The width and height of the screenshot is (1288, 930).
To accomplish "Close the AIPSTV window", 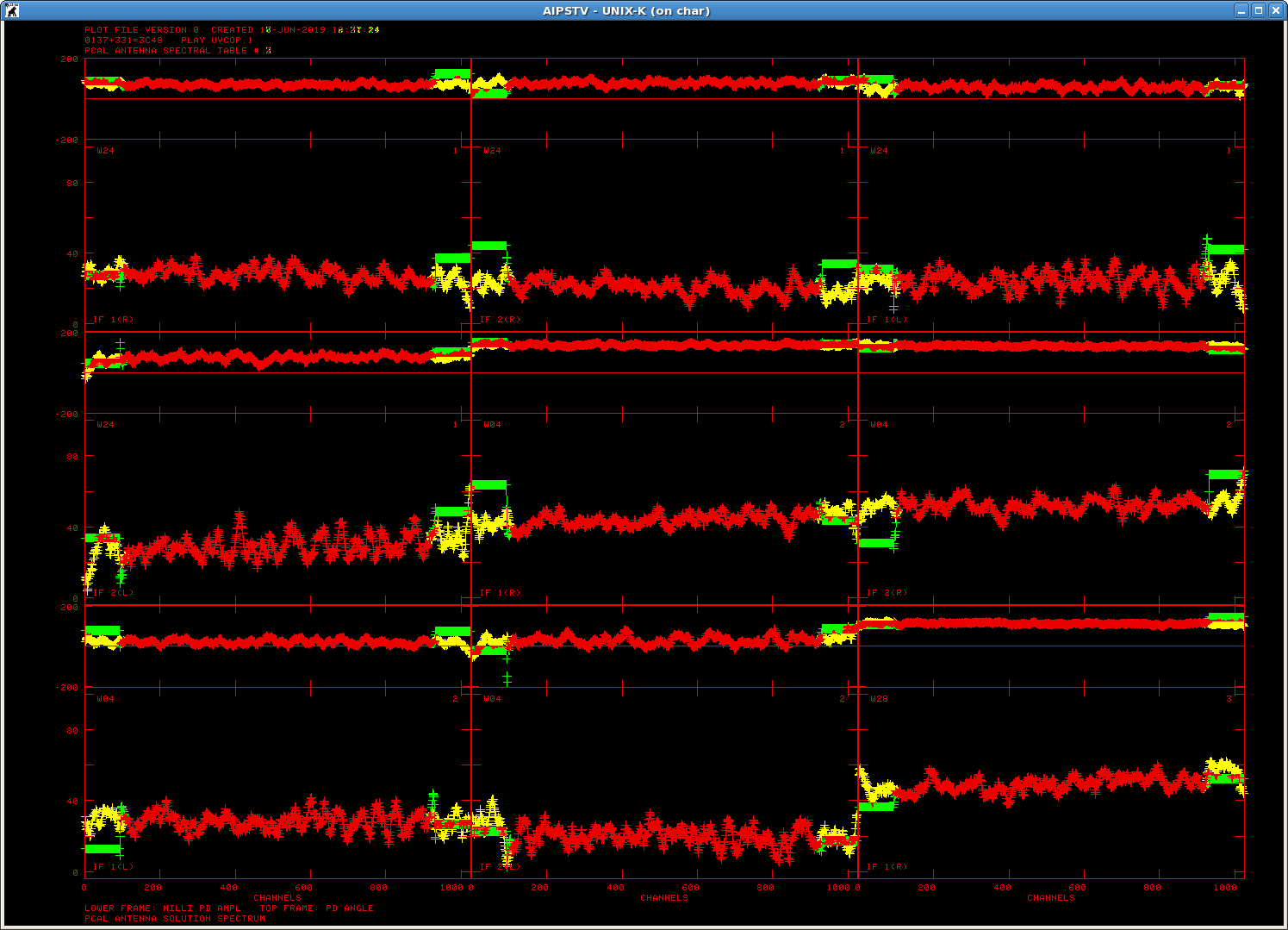I will [x=1276, y=10].
